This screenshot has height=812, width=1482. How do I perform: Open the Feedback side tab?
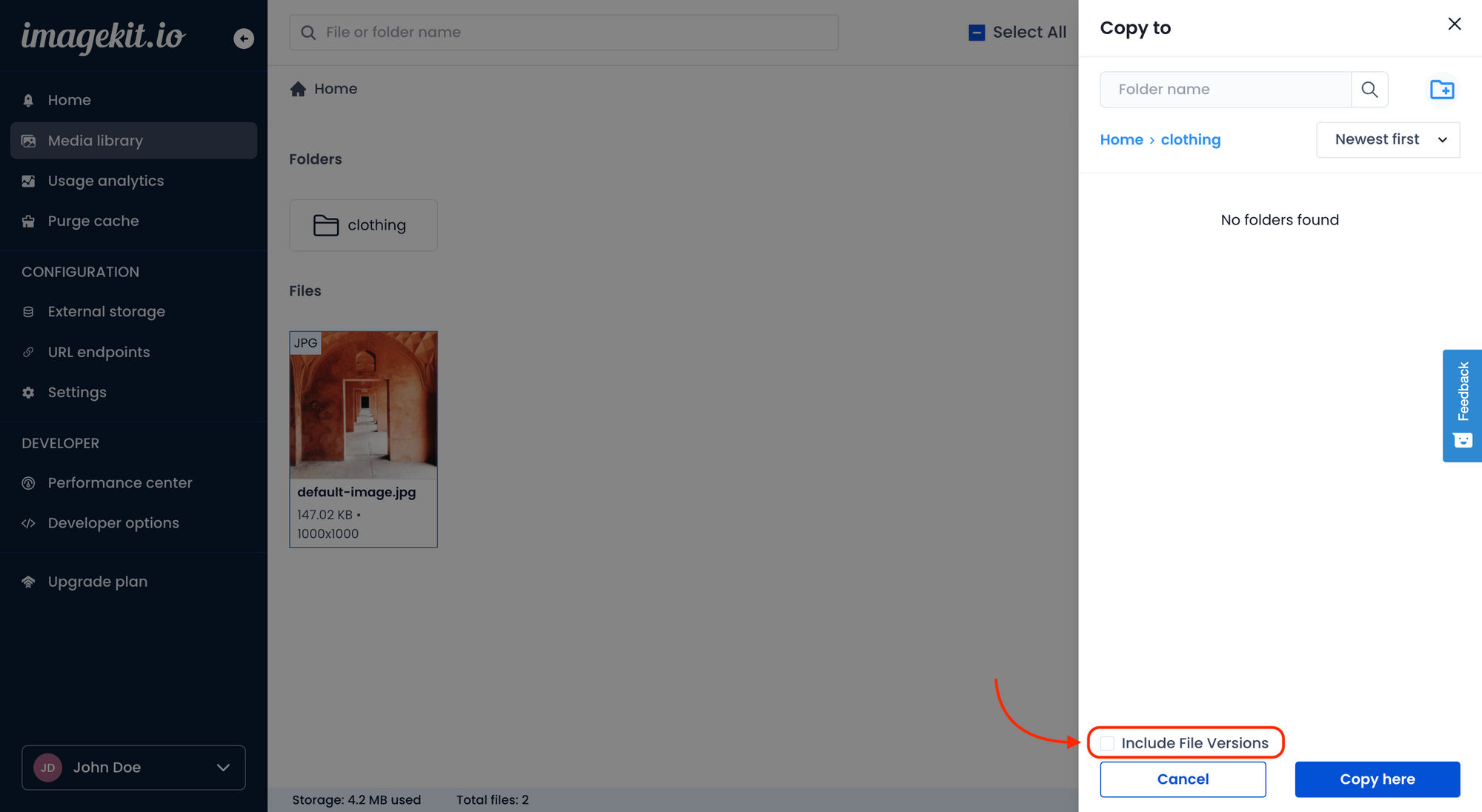[x=1462, y=406]
